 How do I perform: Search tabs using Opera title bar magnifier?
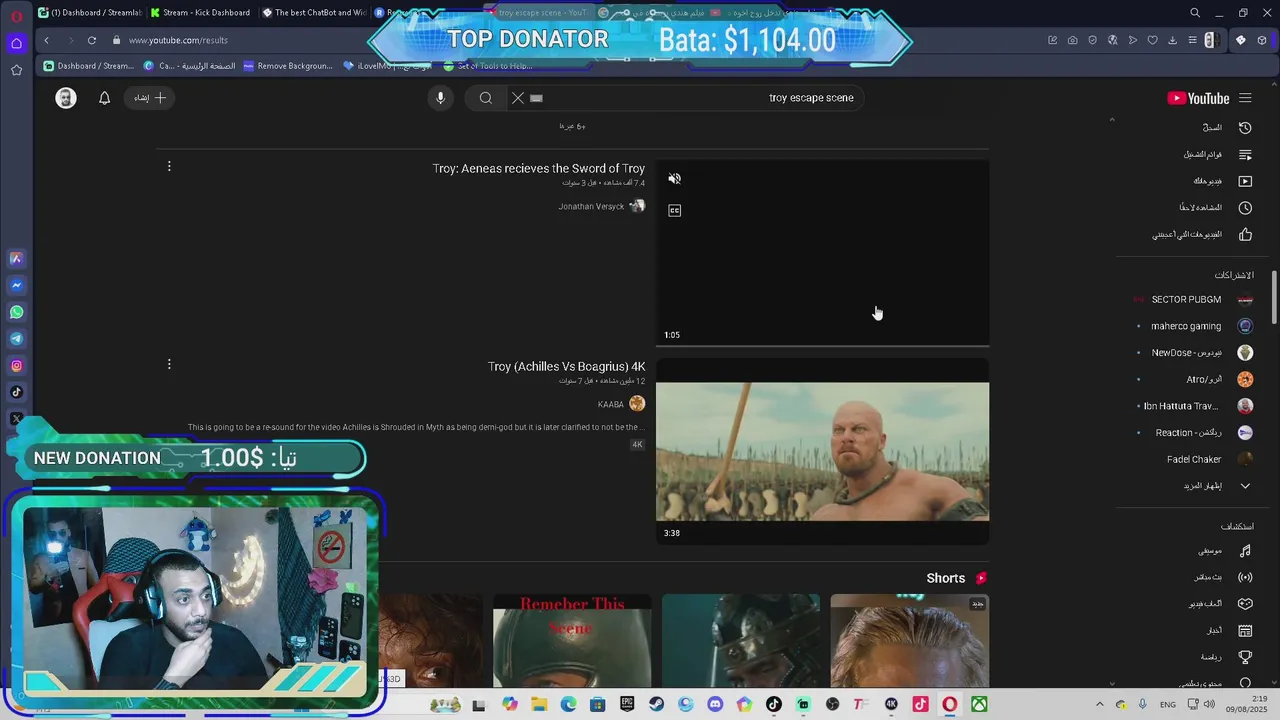pos(1195,13)
